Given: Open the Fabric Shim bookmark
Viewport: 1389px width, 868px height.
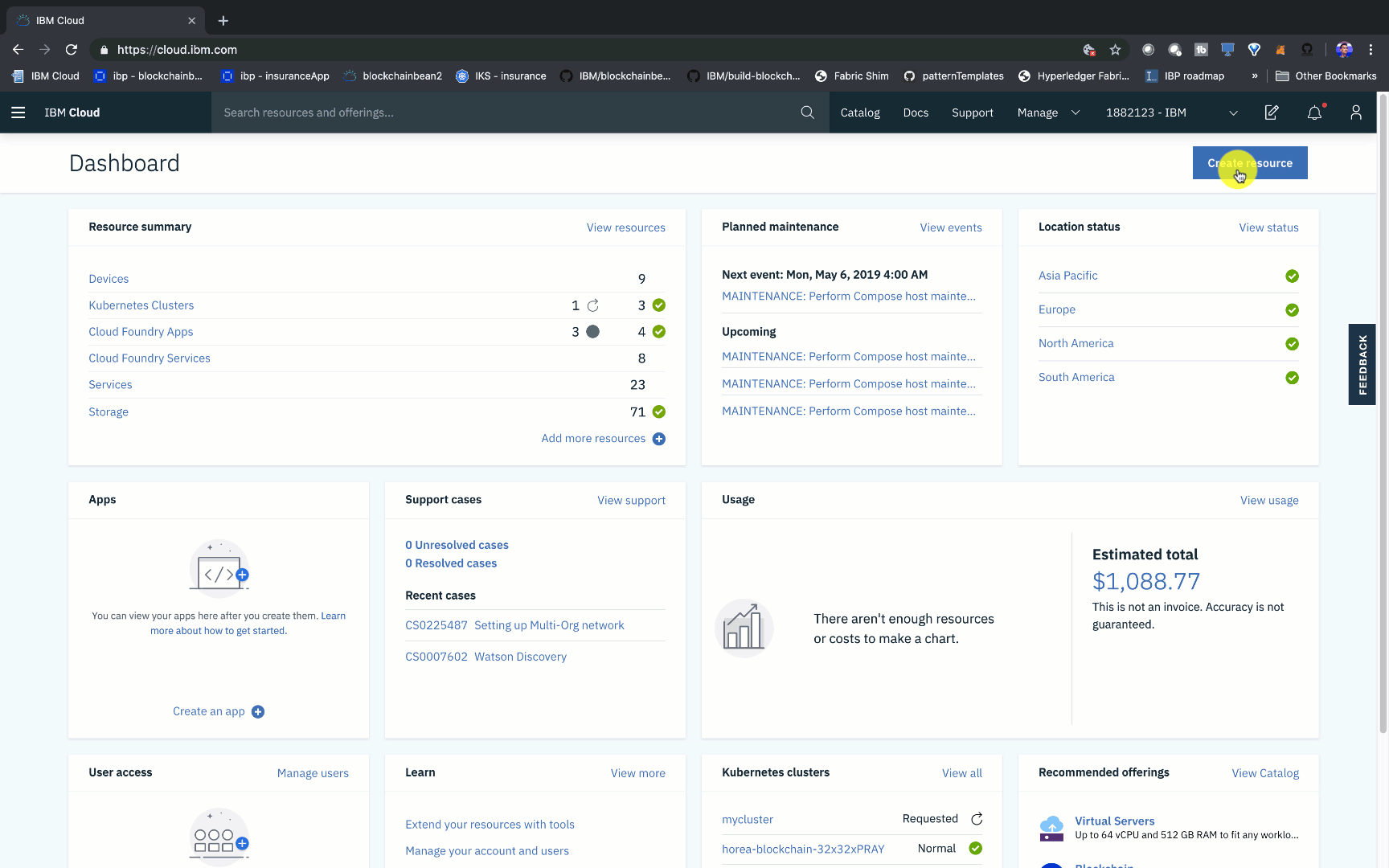Looking at the screenshot, I should coord(851,76).
